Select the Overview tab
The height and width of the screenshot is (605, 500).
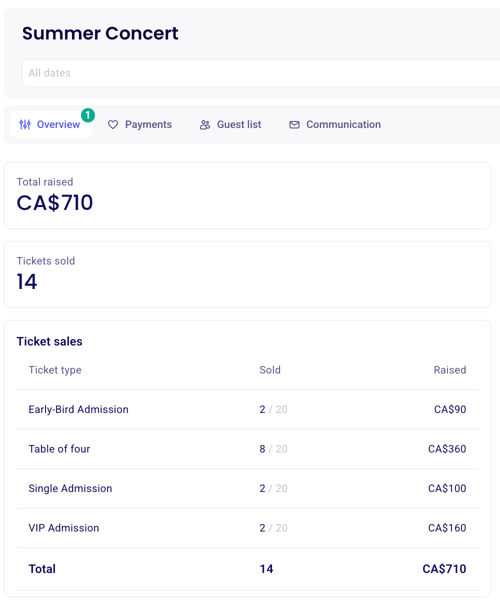(x=51, y=125)
